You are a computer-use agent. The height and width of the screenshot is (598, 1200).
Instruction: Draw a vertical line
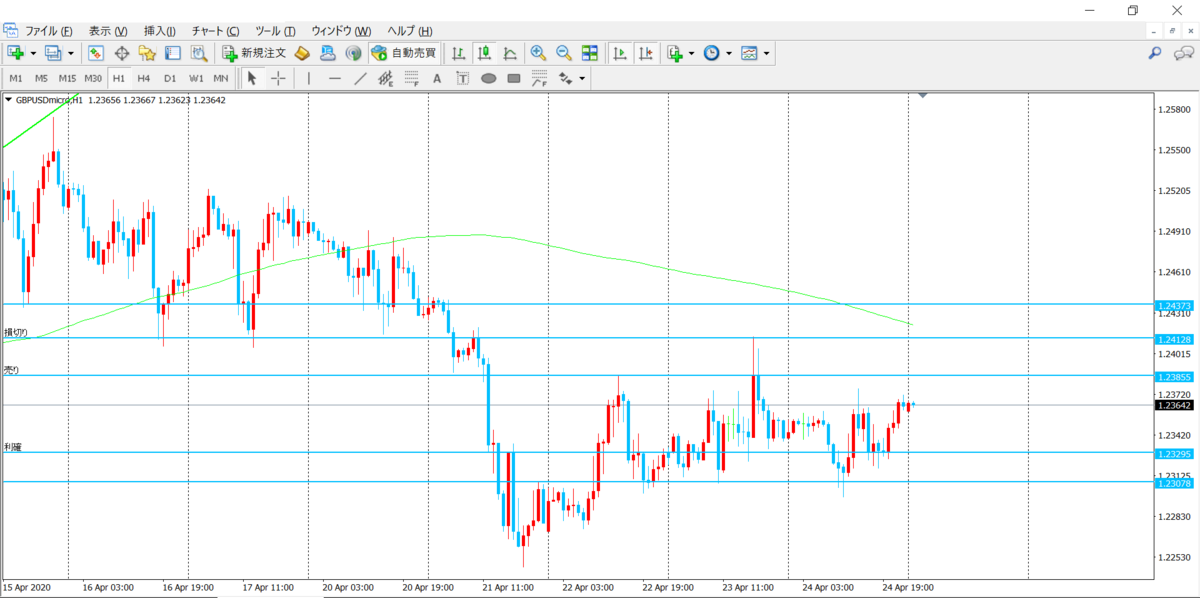(309, 78)
